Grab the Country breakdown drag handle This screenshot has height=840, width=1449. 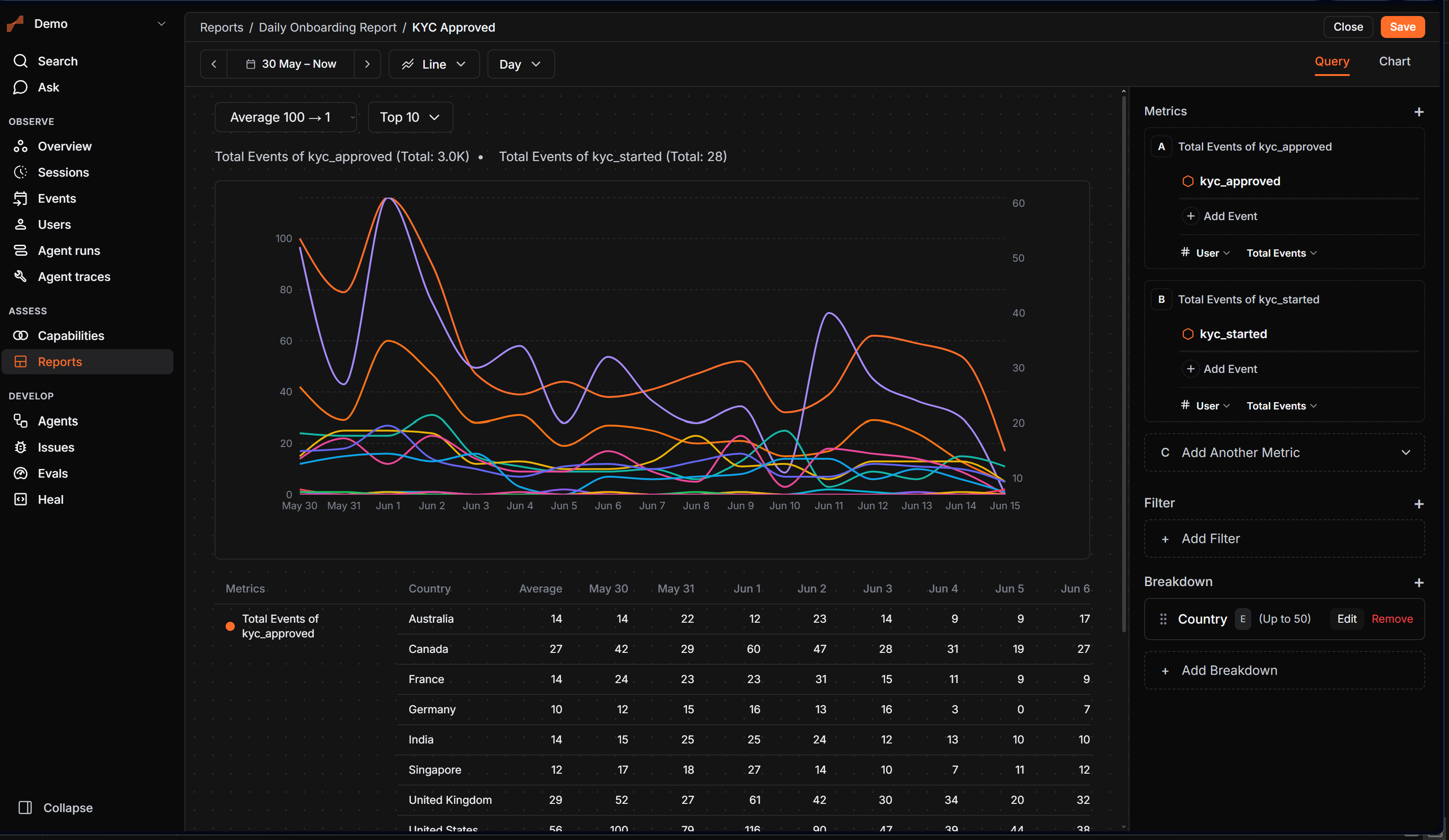point(1163,619)
